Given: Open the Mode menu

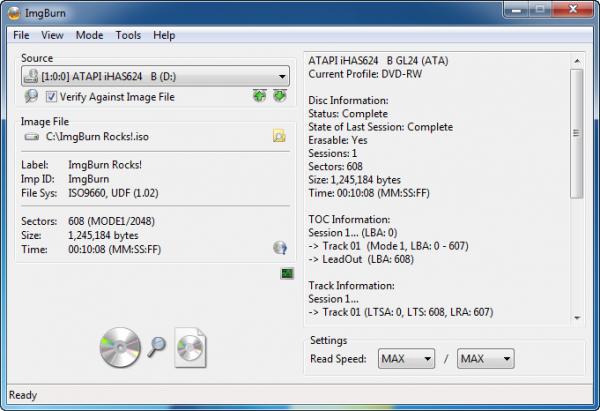Looking at the screenshot, I should (x=89, y=35).
